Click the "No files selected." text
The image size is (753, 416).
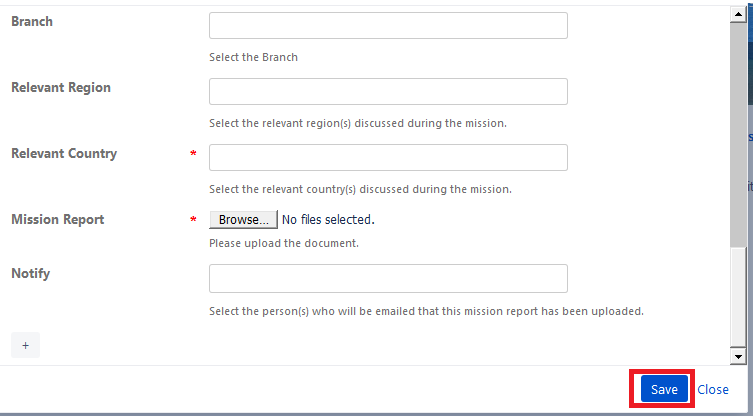point(328,220)
